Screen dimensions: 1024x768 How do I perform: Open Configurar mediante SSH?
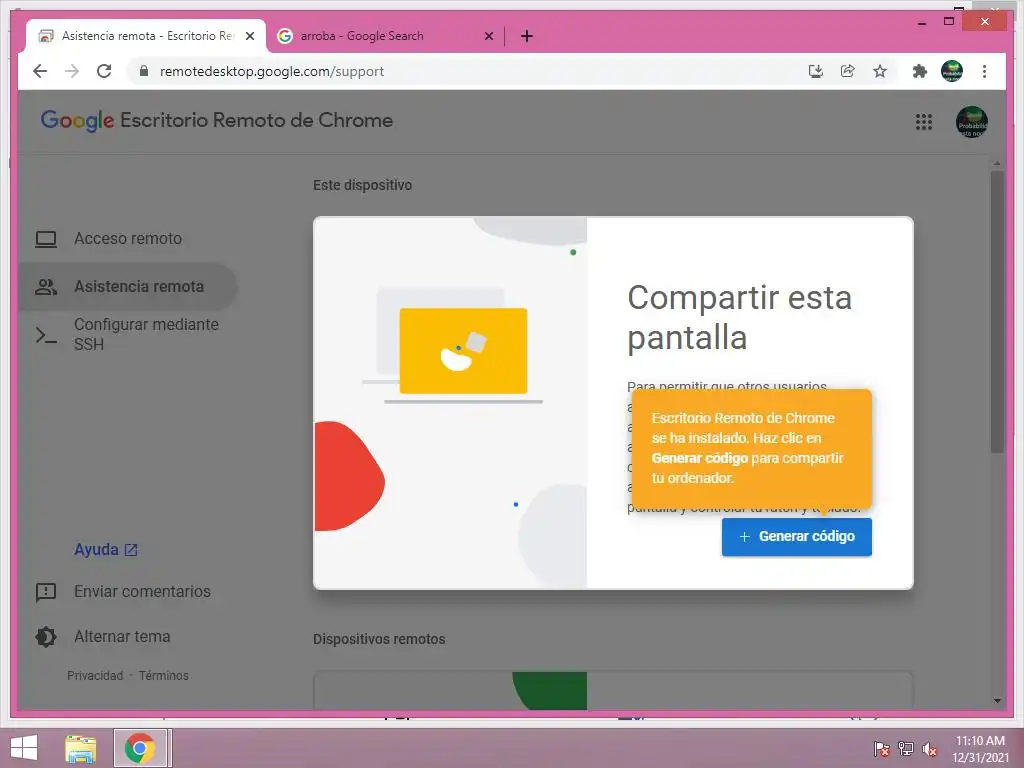pos(128,334)
